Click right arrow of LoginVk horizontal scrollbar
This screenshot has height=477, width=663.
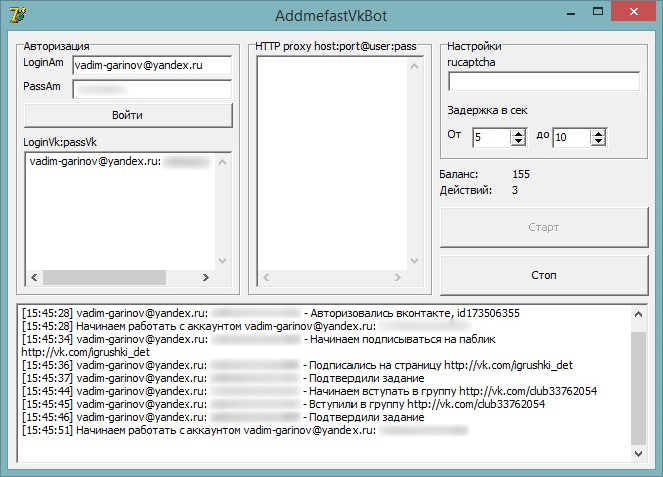point(206,277)
